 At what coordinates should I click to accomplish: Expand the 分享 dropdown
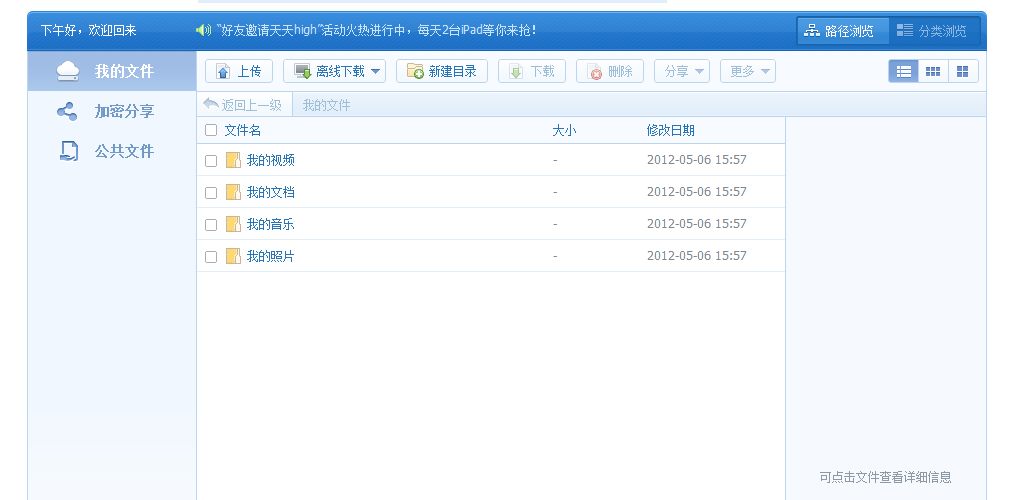682,71
